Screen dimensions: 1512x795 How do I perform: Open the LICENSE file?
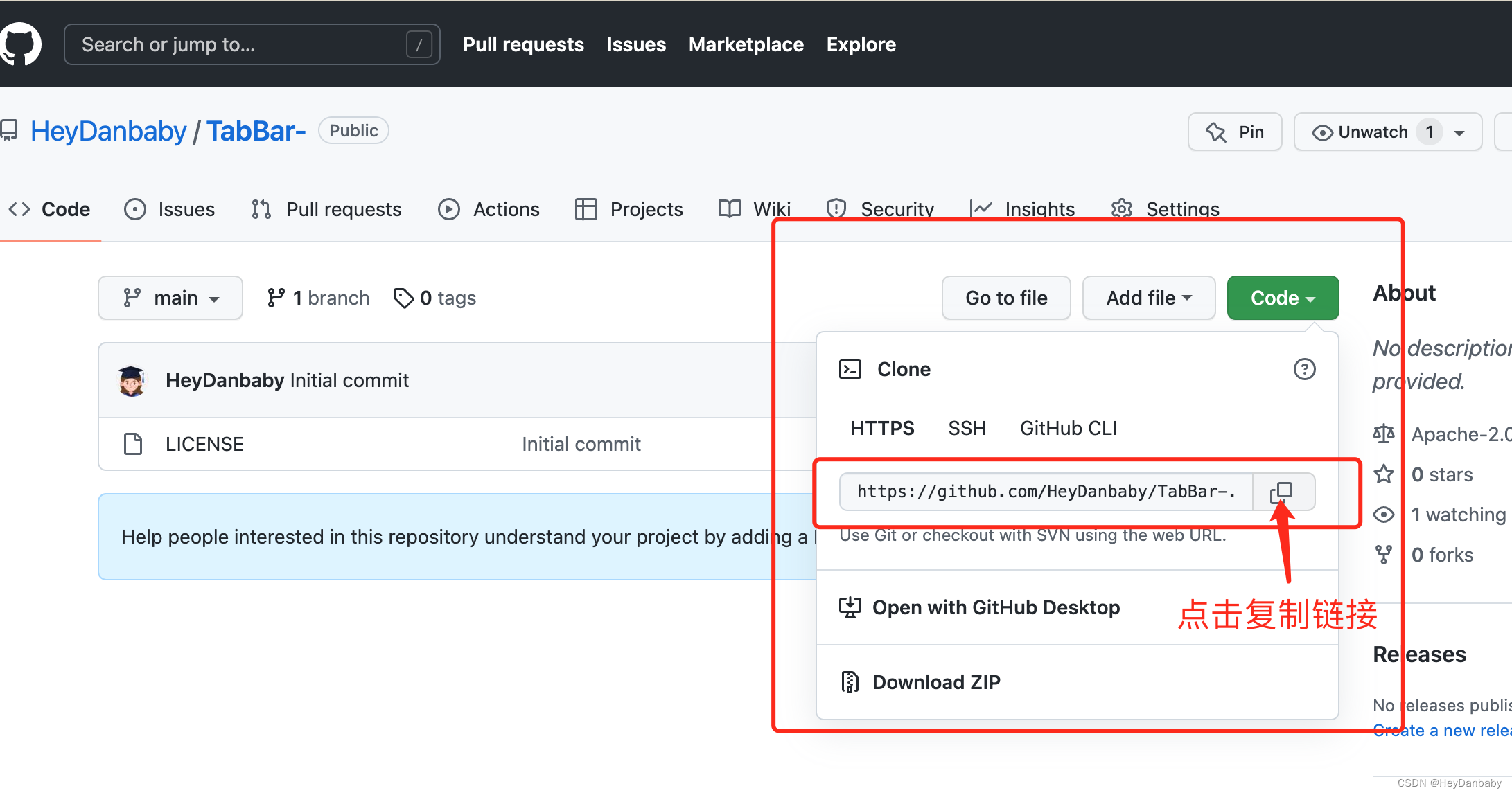click(x=204, y=444)
